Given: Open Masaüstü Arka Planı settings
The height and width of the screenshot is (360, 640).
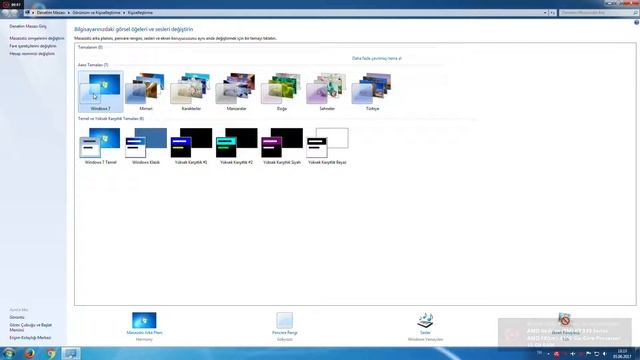Looking at the screenshot, I should tap(144, 326).
